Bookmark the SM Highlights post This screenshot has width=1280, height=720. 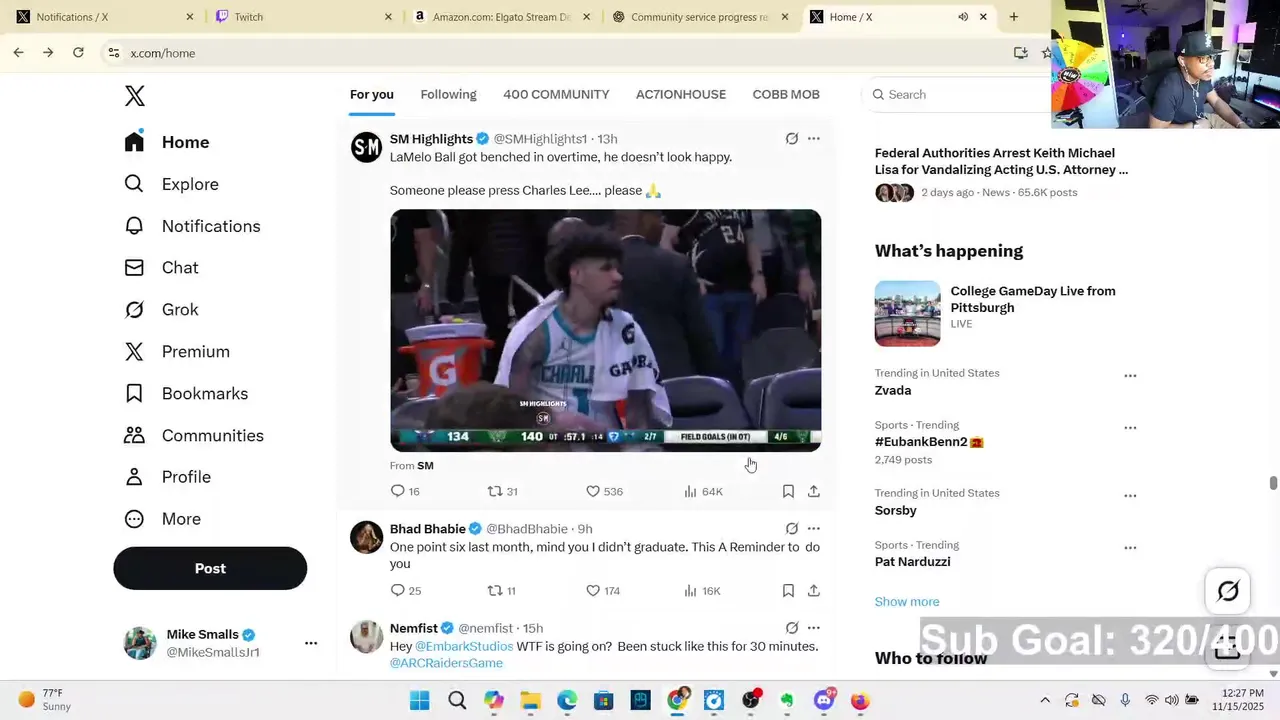click(x=788, y=491)
